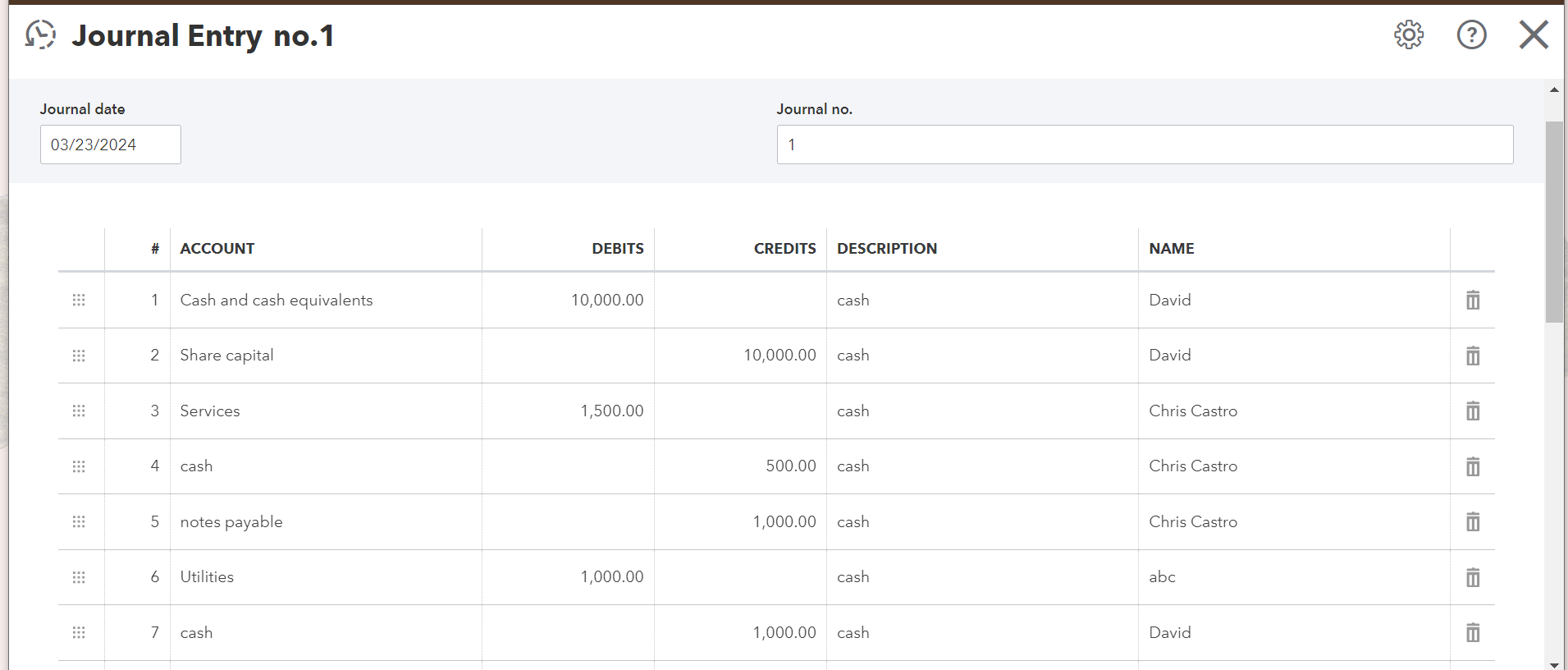The width and height of the screenshot is (1568, 670).
Task: Delete the notes payable line
Action: (x=1473, y=522)
